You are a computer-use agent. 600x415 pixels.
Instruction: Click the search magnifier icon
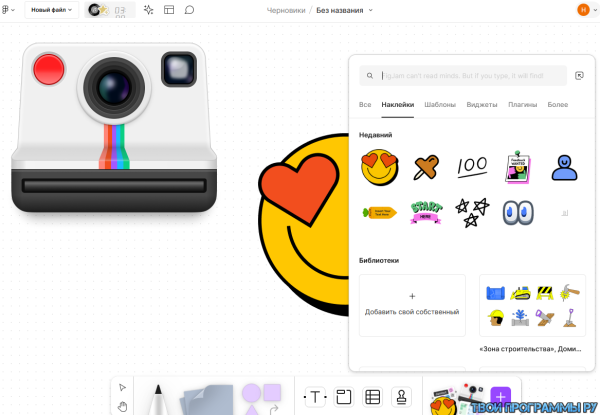point(370,76)
